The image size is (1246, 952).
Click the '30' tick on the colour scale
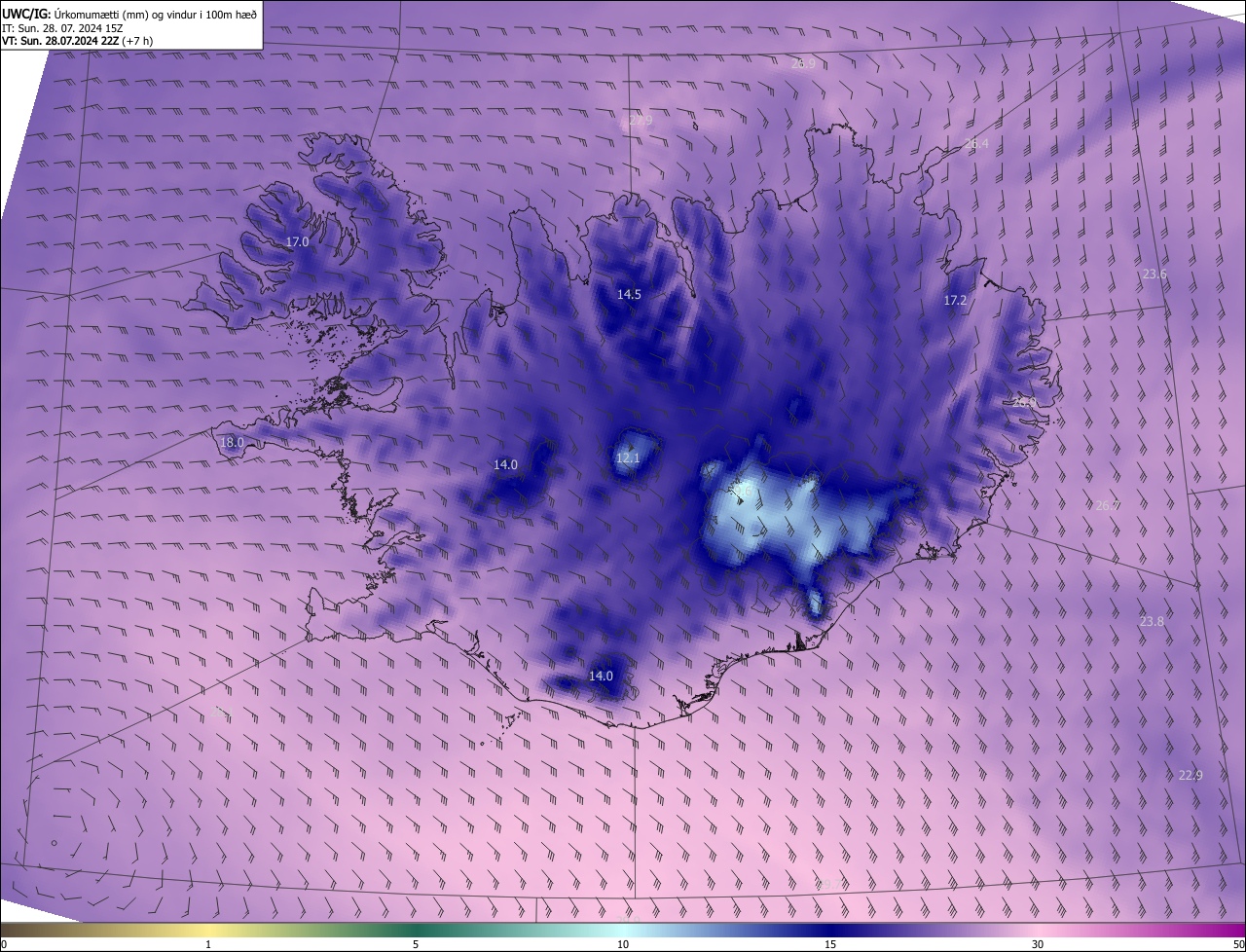1038,944
